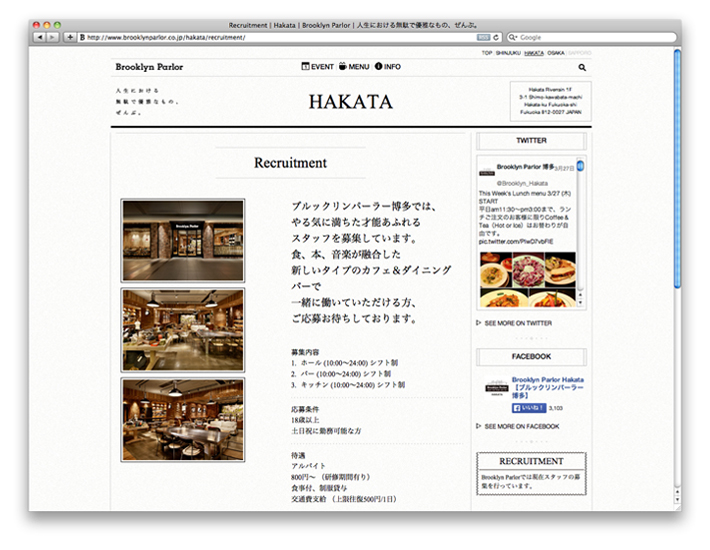
Task: Click the storefront photo thumbnail
Action: click(x=183, y=240)
